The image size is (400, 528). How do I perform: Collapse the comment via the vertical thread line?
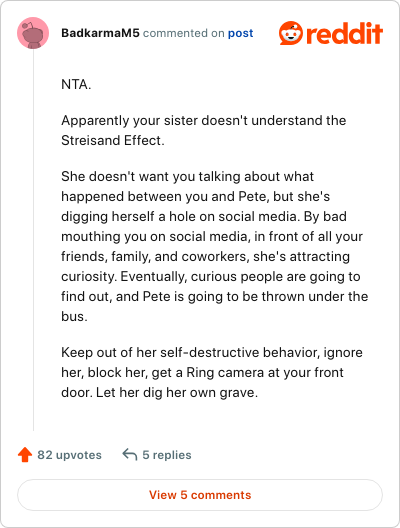(33, 240)
